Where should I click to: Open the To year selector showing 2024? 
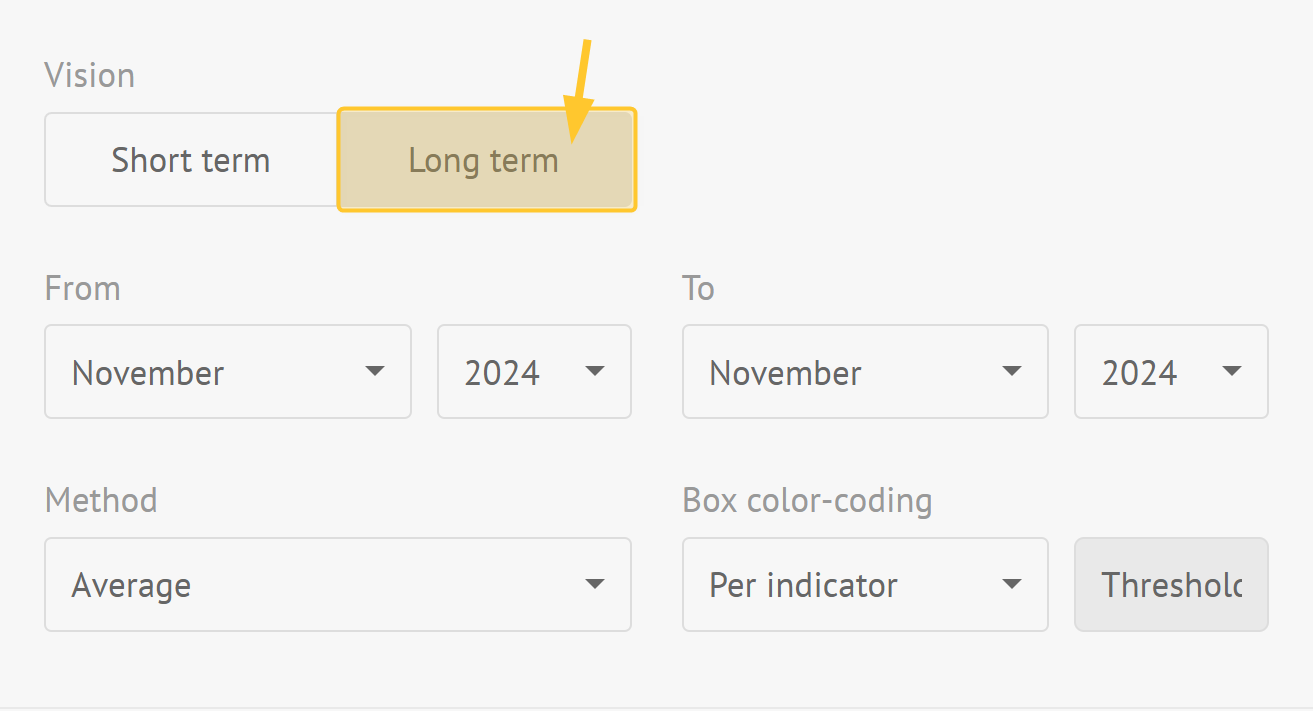[x=1171, y=371]
